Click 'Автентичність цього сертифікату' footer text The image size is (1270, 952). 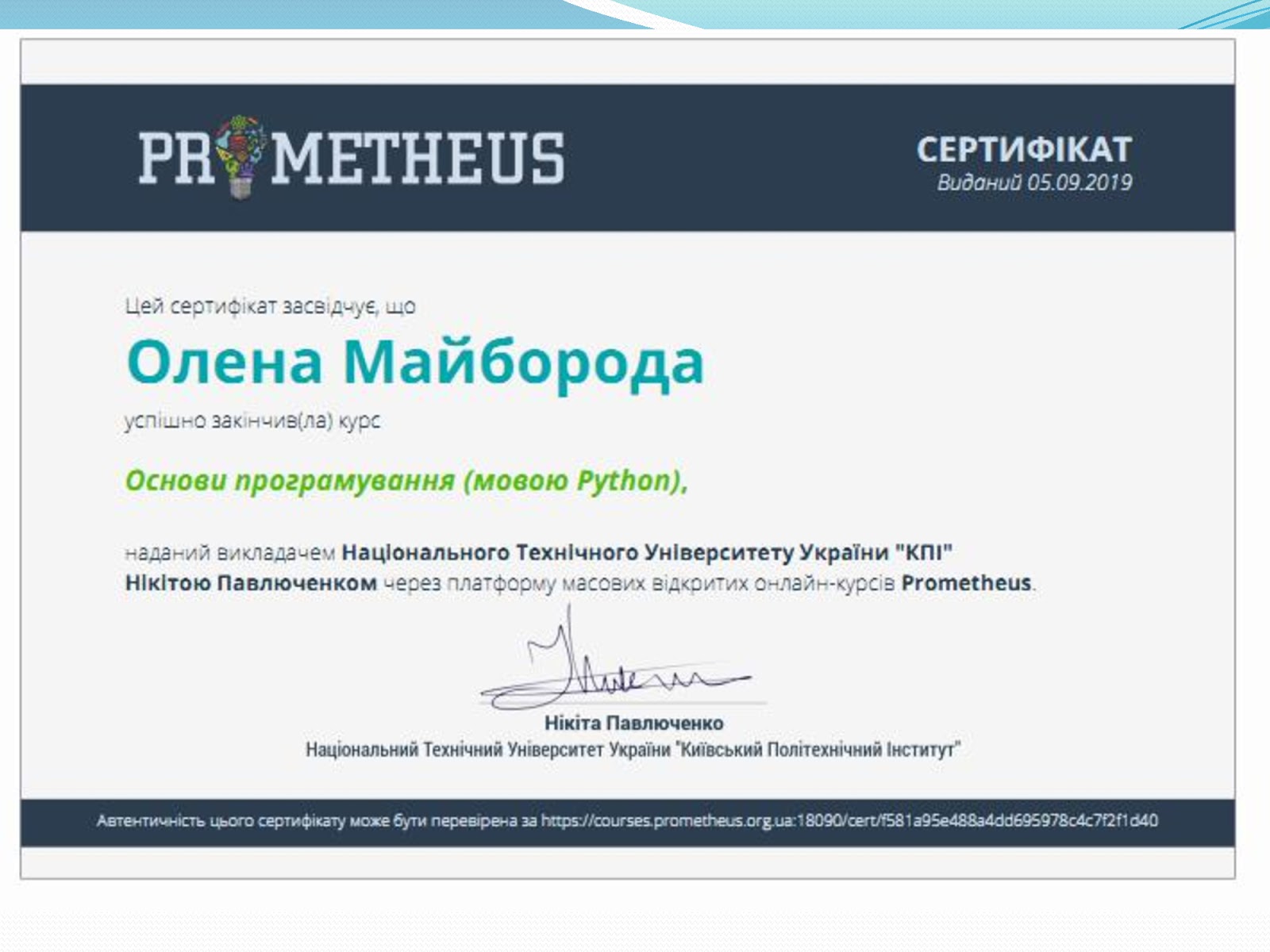221,821
